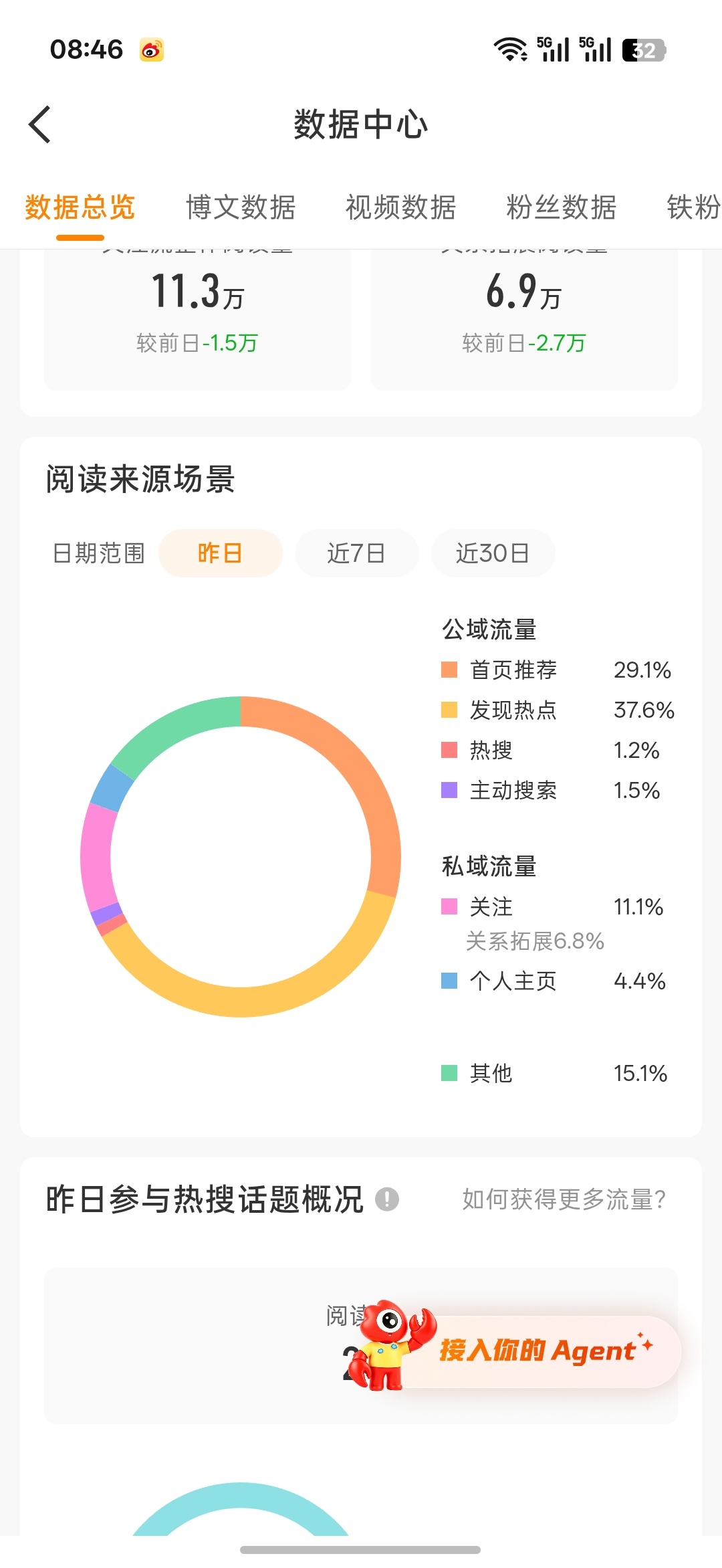Open the Weibo notification icon in status bar
The width and height of the screenshot is (722, 1568).
(152, 50)
